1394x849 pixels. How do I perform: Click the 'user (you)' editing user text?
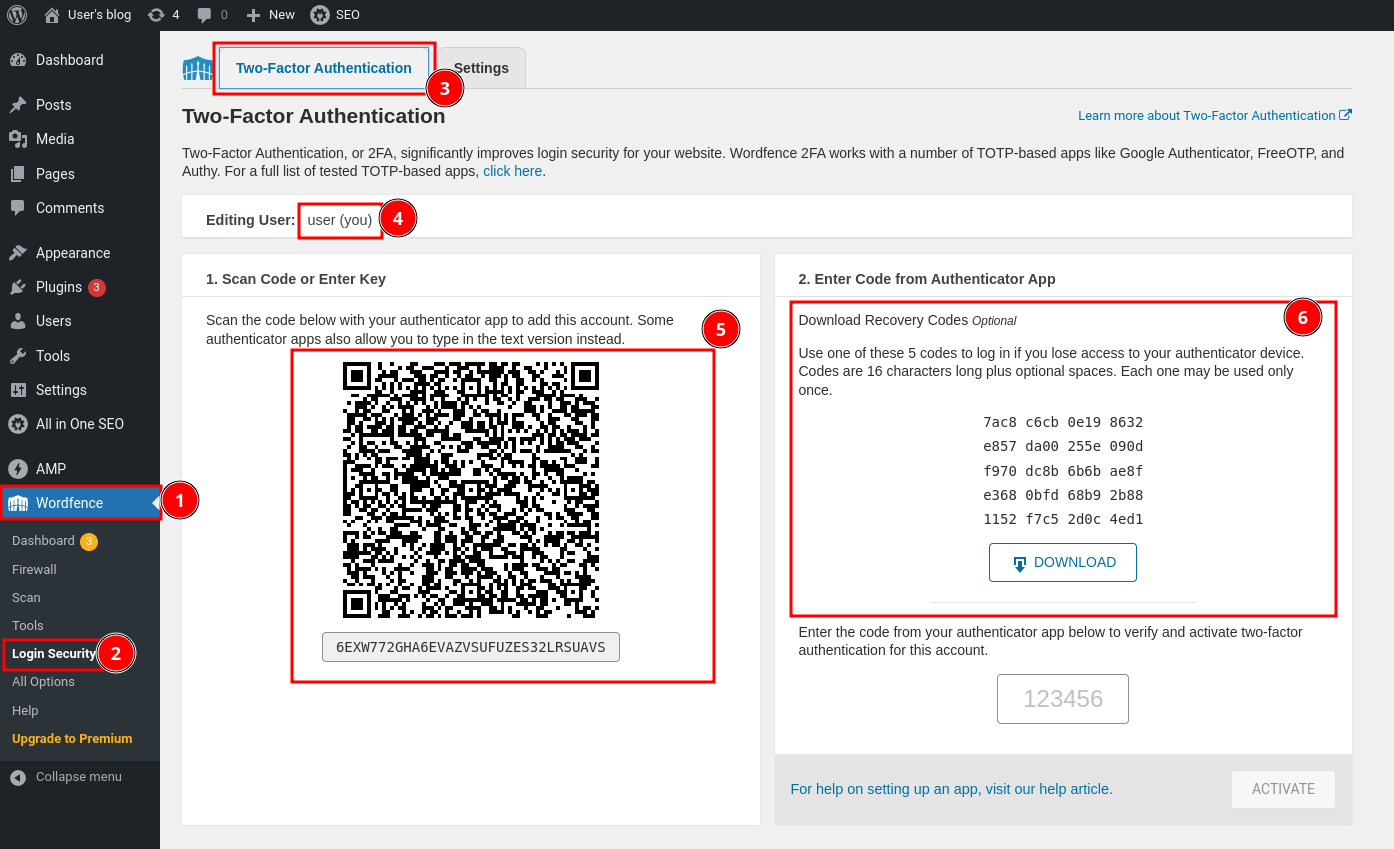pos(340,219)
